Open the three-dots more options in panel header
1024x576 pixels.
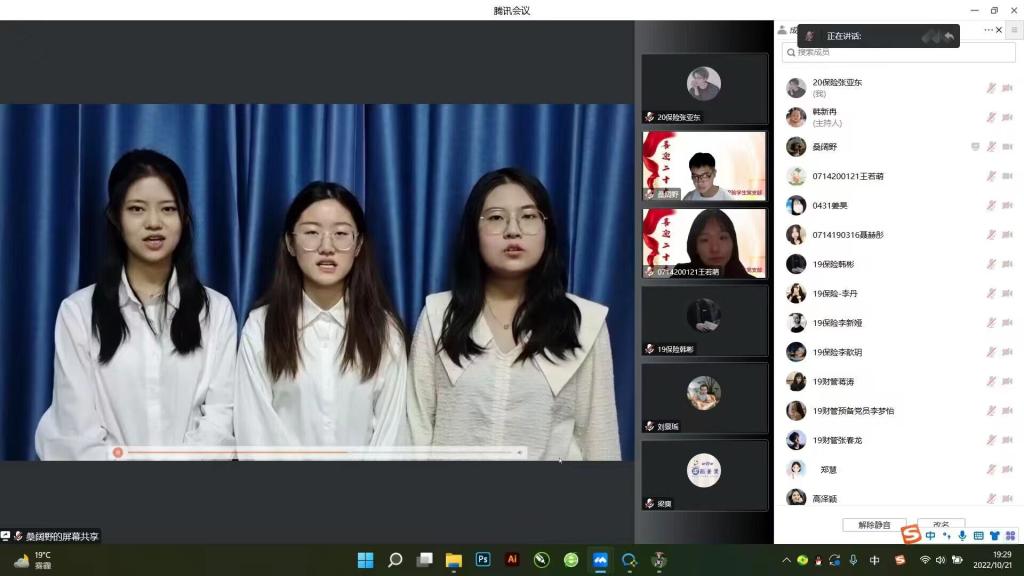[x=988, y=30]
